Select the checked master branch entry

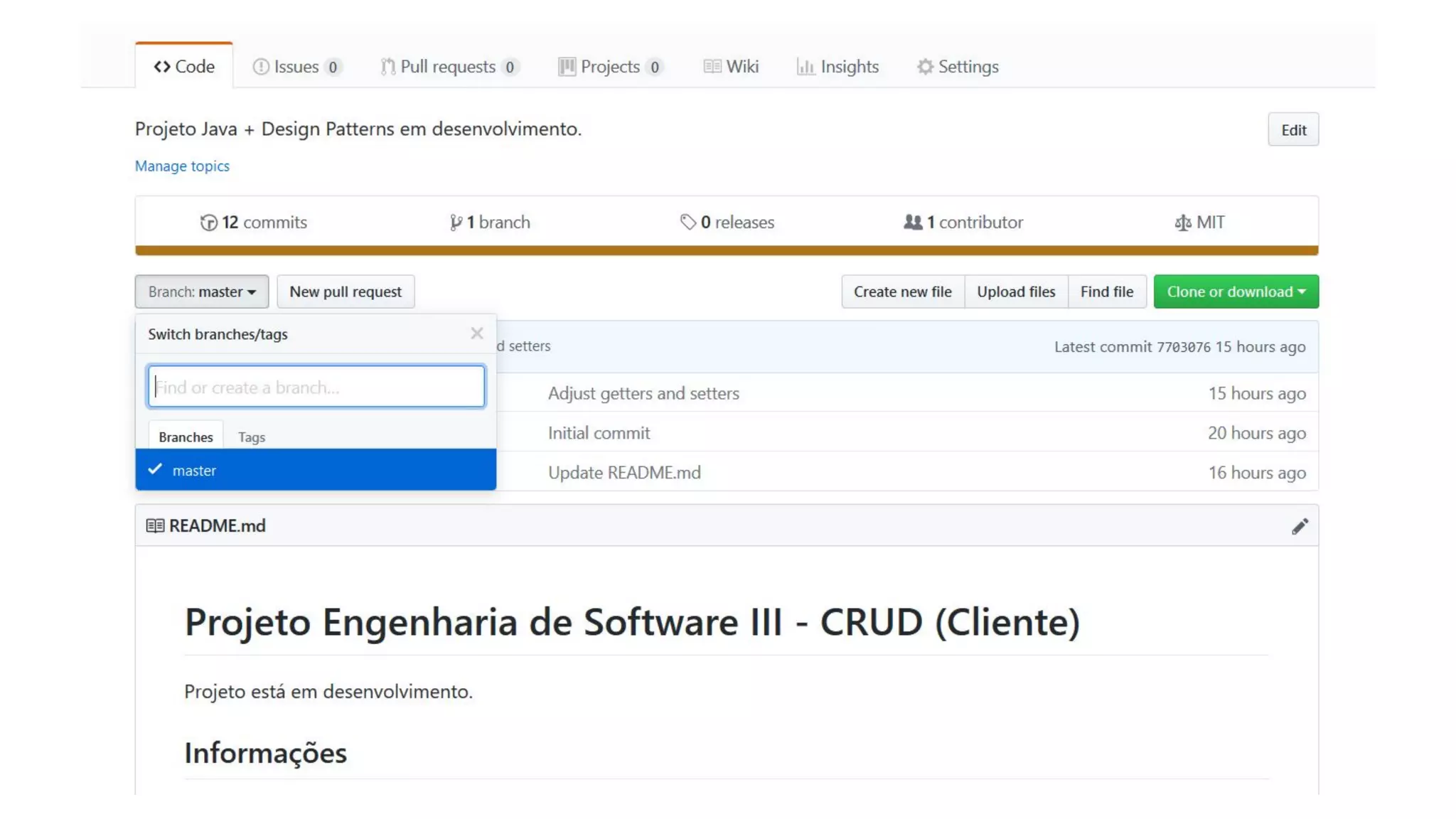[316, 470]
